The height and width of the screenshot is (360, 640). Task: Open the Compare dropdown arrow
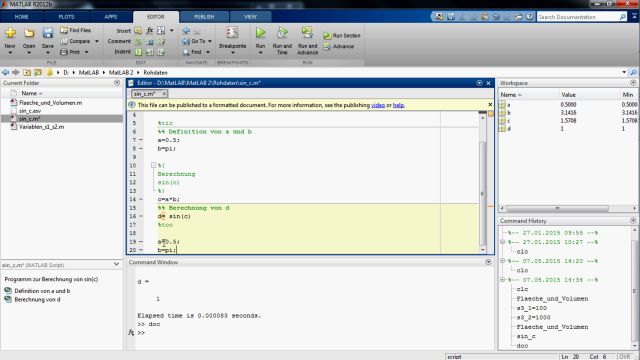97,41
